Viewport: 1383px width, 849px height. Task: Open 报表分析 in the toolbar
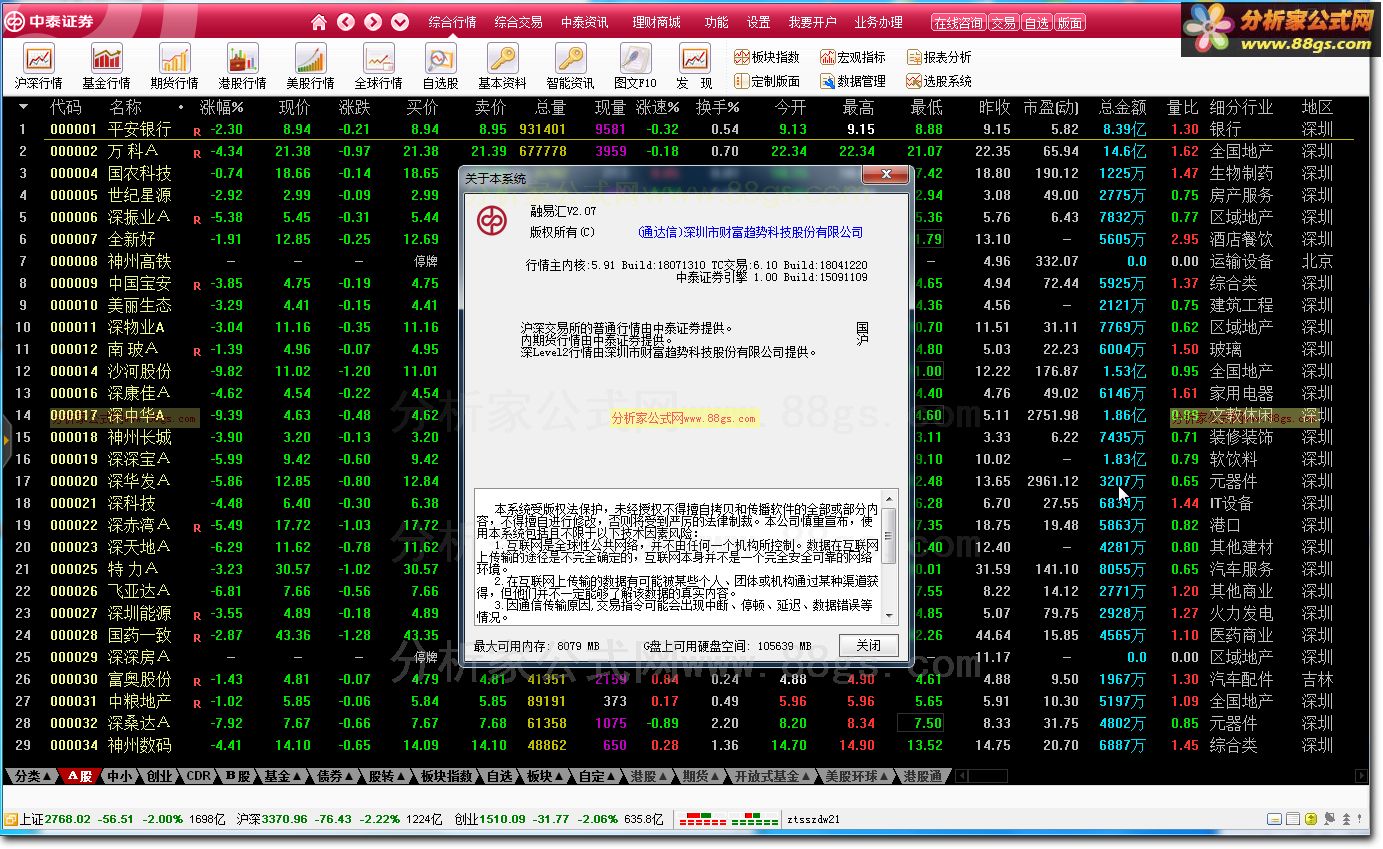[939, 57]
